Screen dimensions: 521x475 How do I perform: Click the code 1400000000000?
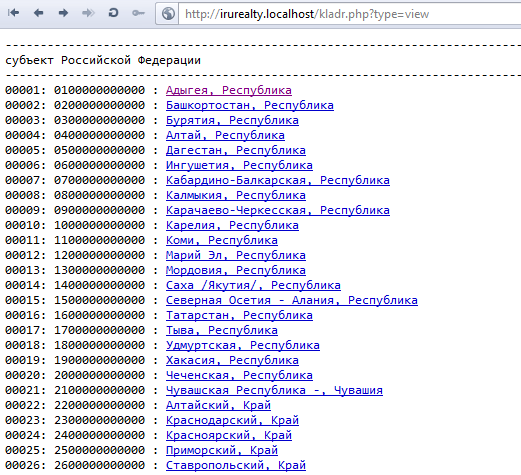100,285
